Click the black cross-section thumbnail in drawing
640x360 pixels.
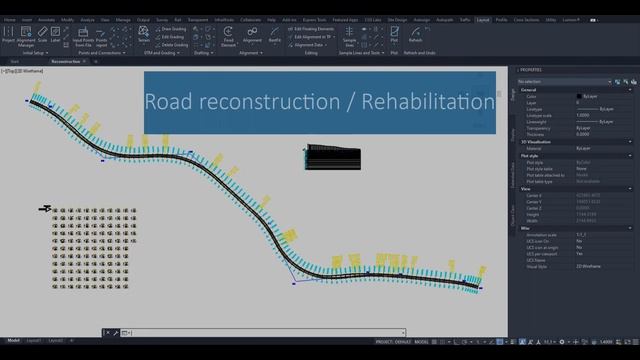click(332, 157)
